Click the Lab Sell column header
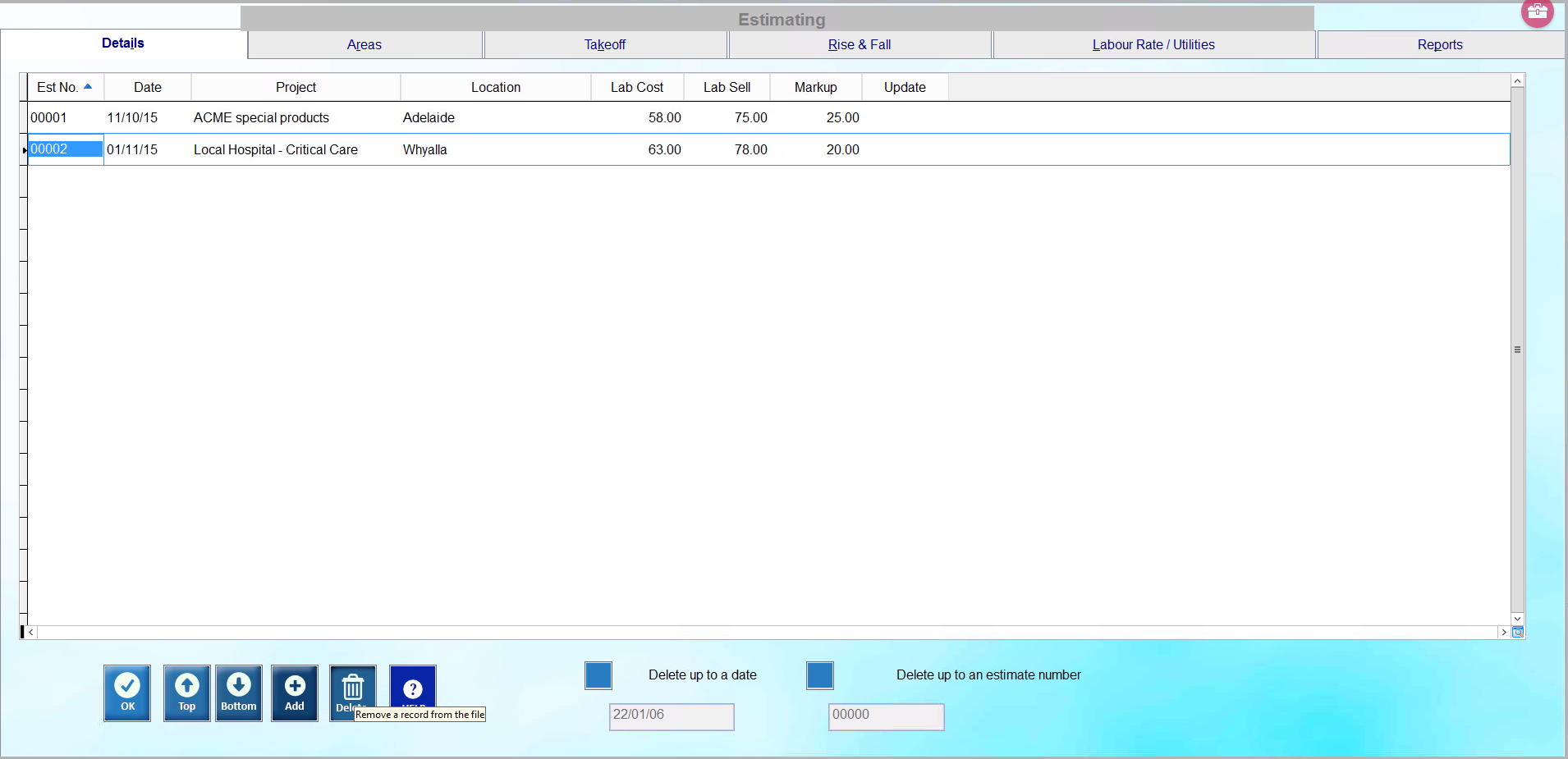This screenshot has width=1568, height=759. [727, 87]
